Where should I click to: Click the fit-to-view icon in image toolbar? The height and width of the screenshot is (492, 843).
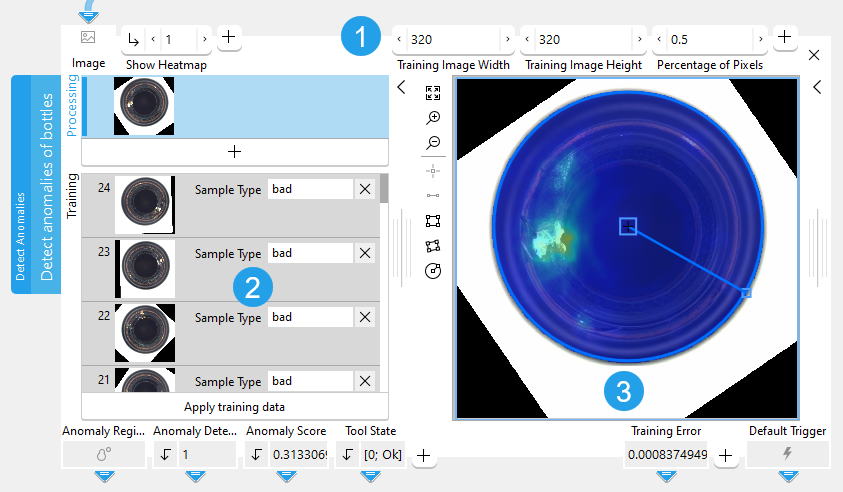[433, 93]
